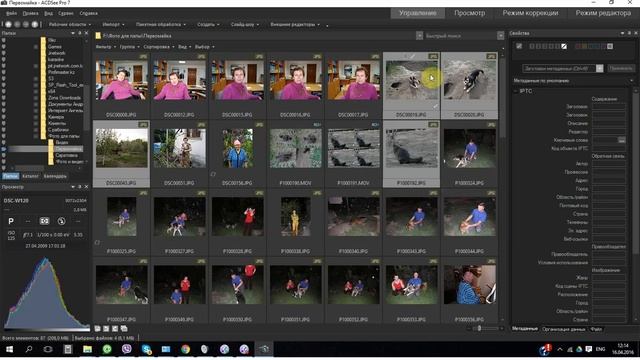
Task: Collapse the IPTC section
Action: [x=516, y=91]
